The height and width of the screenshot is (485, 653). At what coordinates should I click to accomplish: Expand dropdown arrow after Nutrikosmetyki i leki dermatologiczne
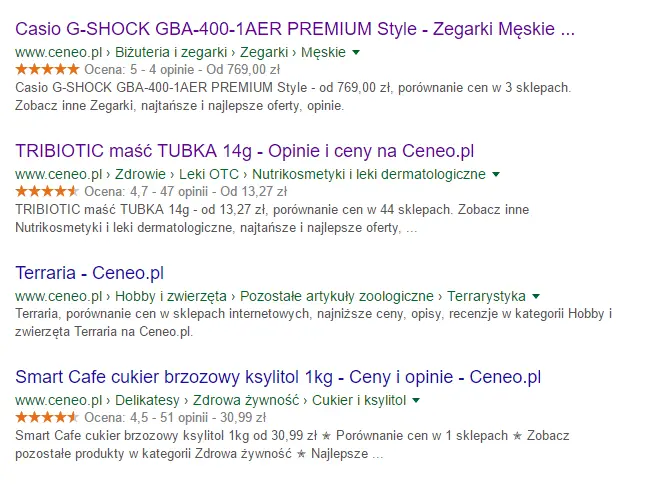pos(496,174)
